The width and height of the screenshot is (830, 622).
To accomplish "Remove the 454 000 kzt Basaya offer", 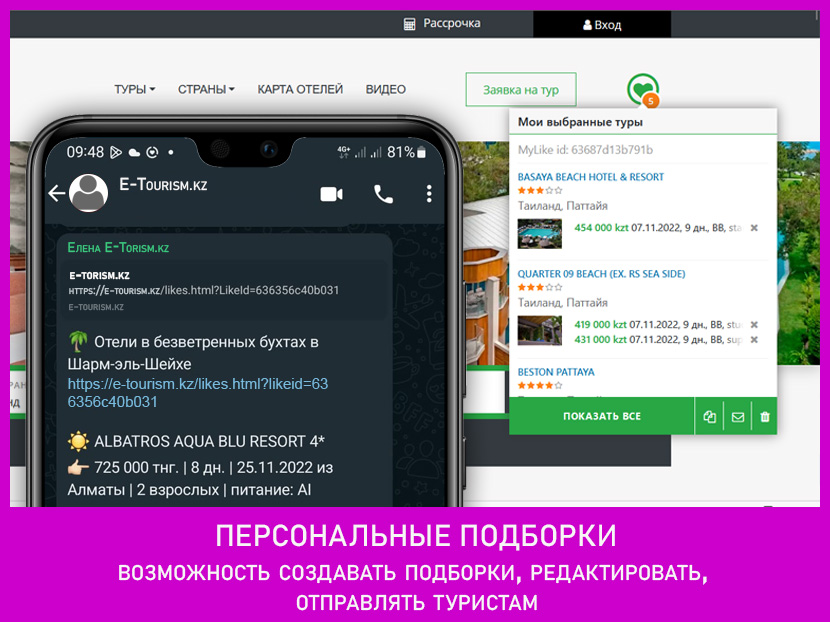I will click(754, 228).
